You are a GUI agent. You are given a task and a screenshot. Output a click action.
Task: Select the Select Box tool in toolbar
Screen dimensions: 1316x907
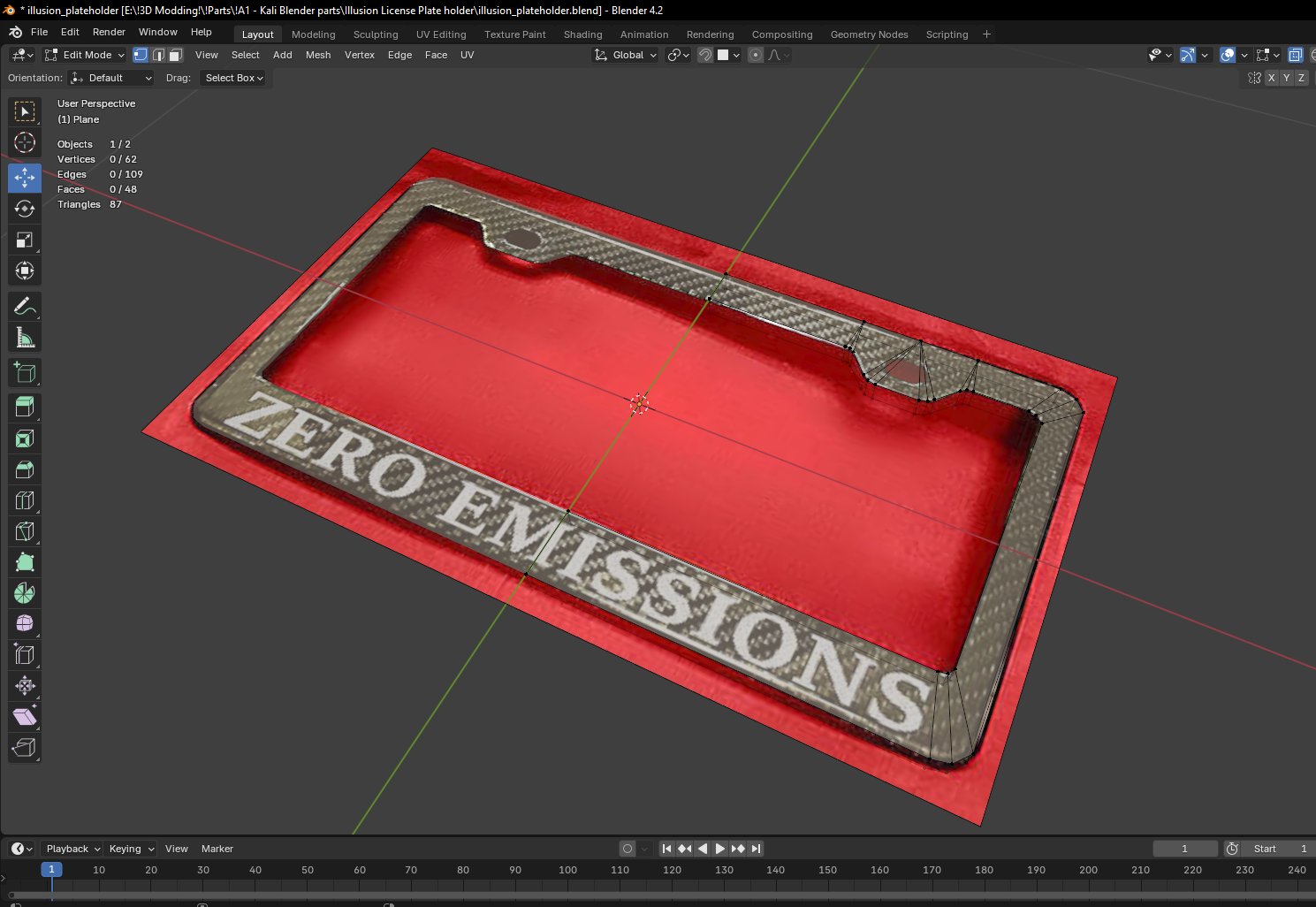[x=25, y=111]
